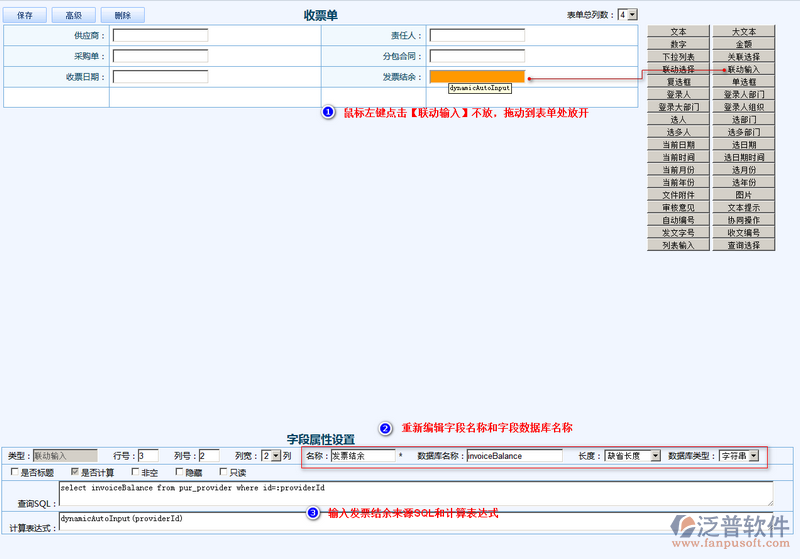Click the 删除 (Delete) button
Image resolution: width=800 pixels, height=559 pixels.
click(122, 15)
